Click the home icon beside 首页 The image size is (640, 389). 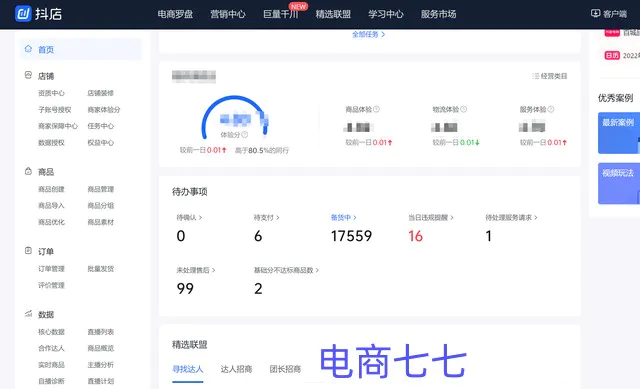pyautogui.click(x=28, y=49)
